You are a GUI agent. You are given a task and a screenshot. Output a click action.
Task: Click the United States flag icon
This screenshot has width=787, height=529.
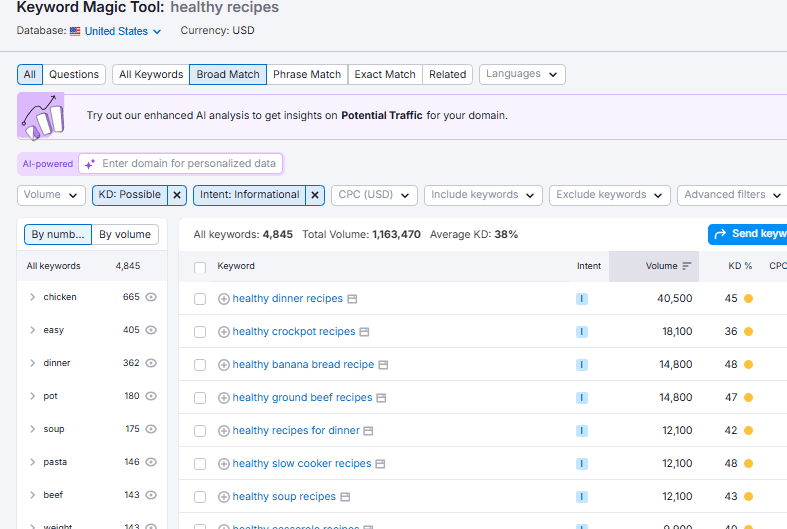[x=75, y=31]
